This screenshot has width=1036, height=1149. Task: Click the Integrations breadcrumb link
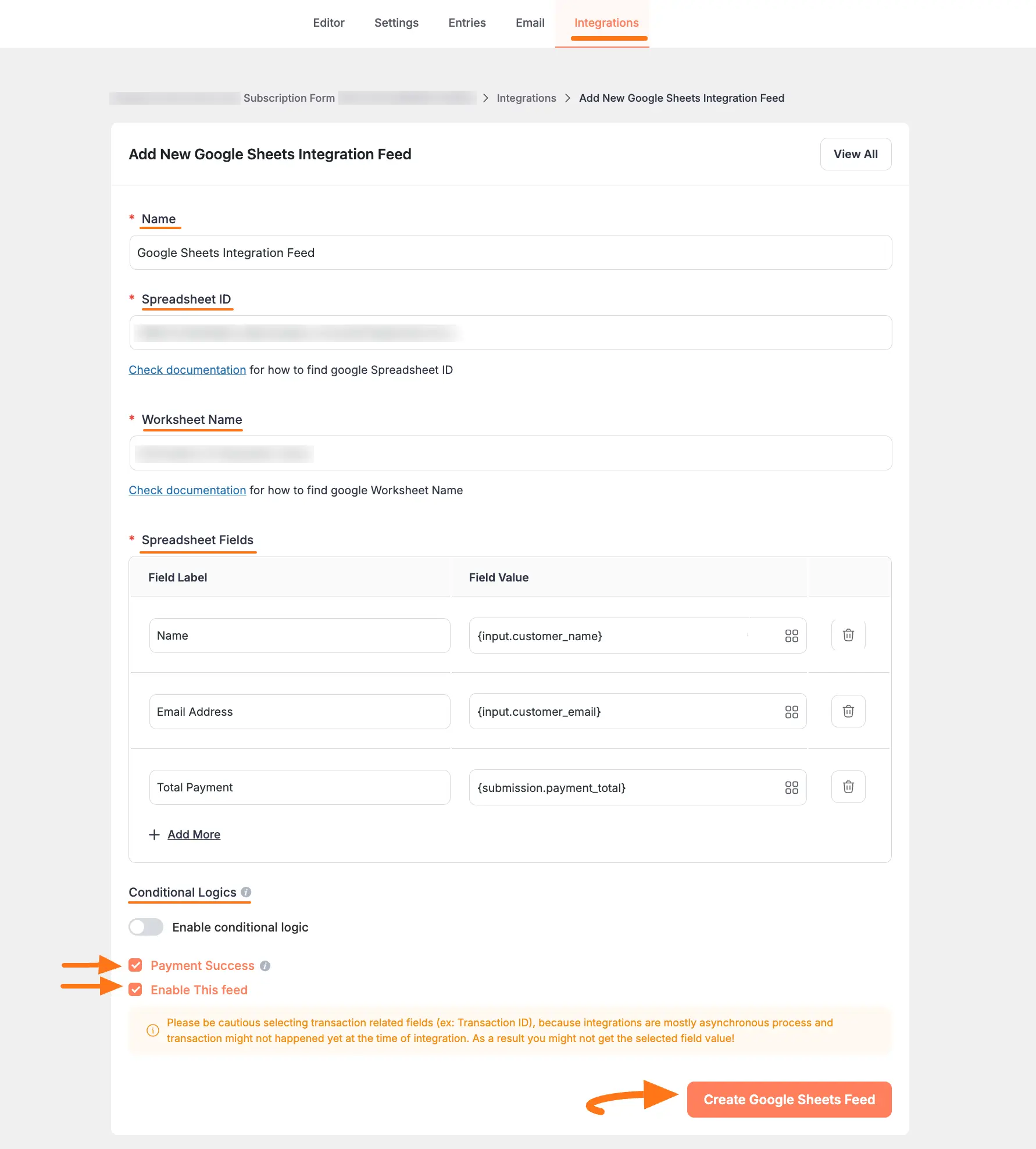click(x=526, y=98)
